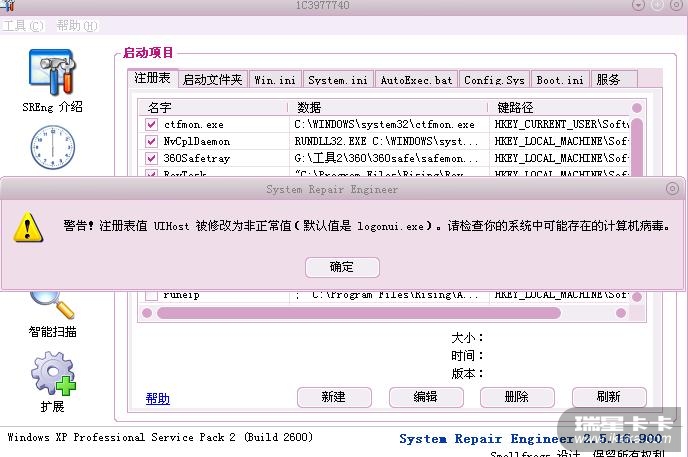The image size is (688, 457).
Task: Click the vertical scrollbar up arrow
Action: (637, 107)
